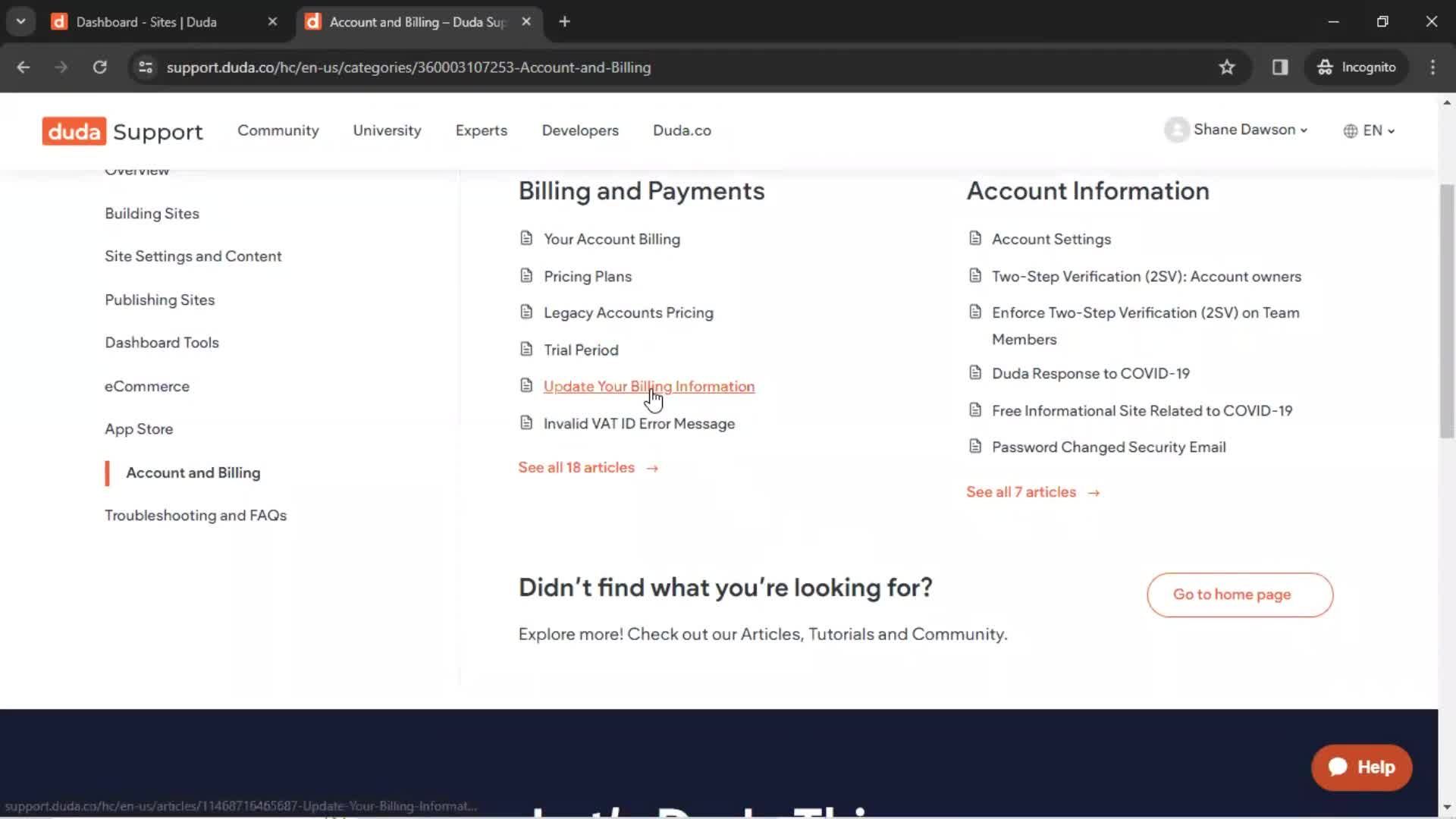1456x819 pixels.
Task: Click the Duda Support logo
Action: click(122, 131)
